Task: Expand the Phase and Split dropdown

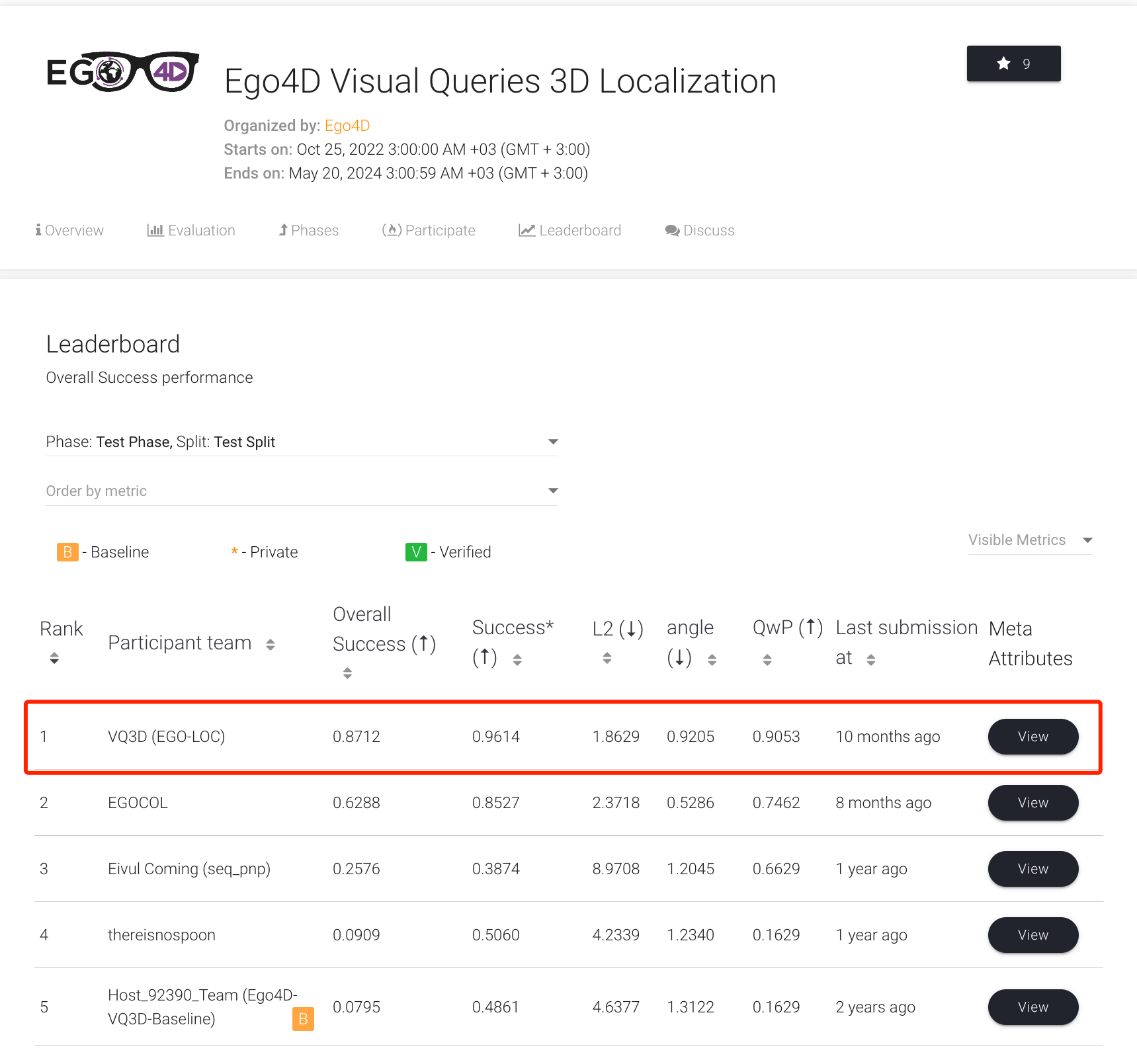Action: 302,442
